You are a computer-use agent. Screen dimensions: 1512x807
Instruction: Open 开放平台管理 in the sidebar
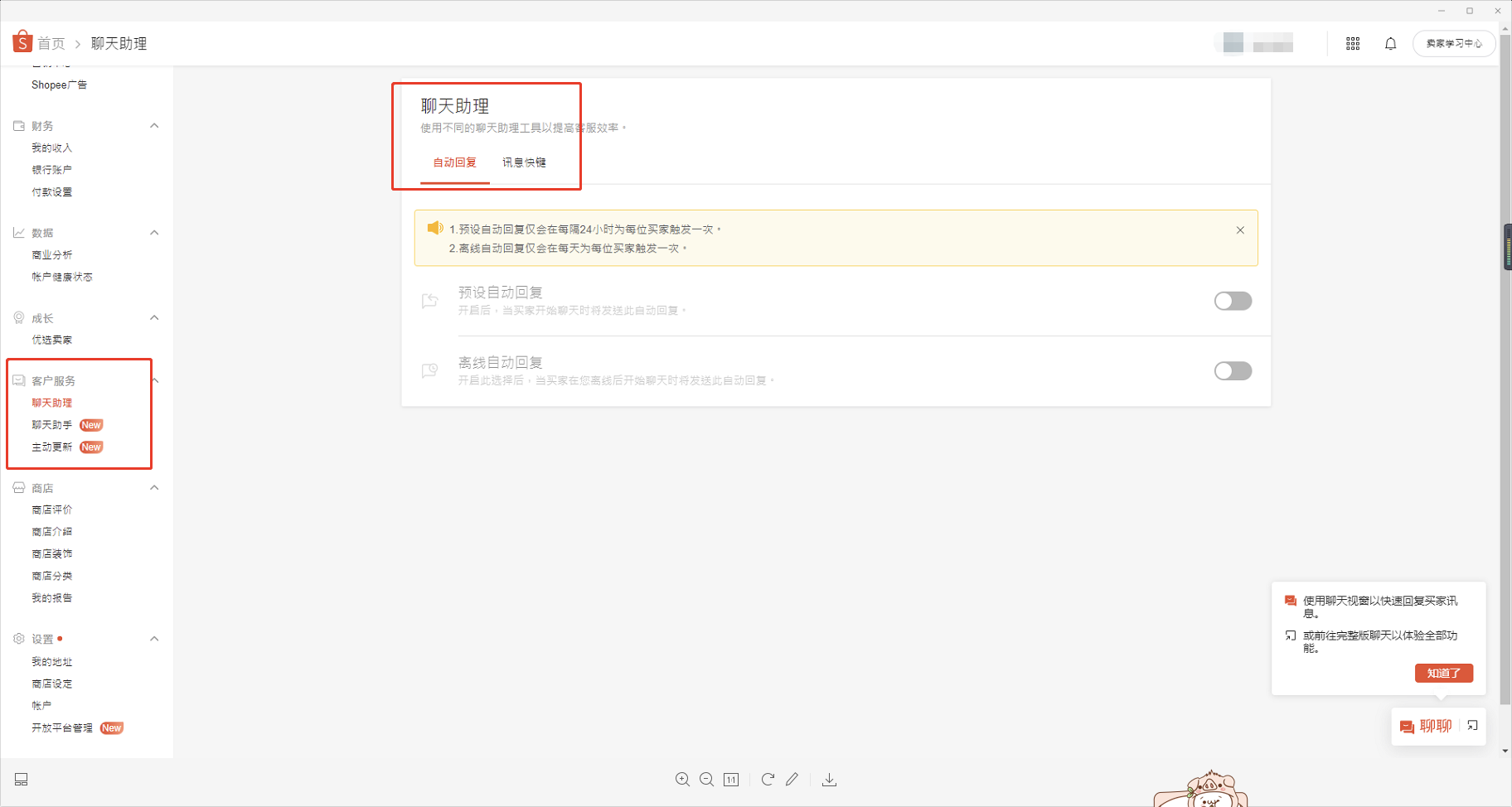coord(62,728)
